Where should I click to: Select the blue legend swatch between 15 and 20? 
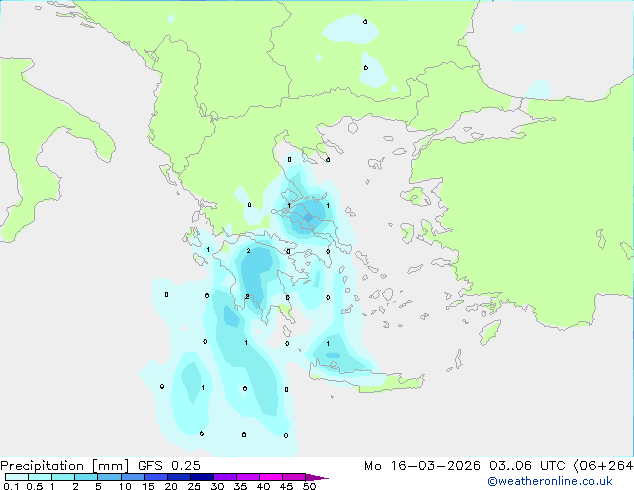[x=156, y=477]
